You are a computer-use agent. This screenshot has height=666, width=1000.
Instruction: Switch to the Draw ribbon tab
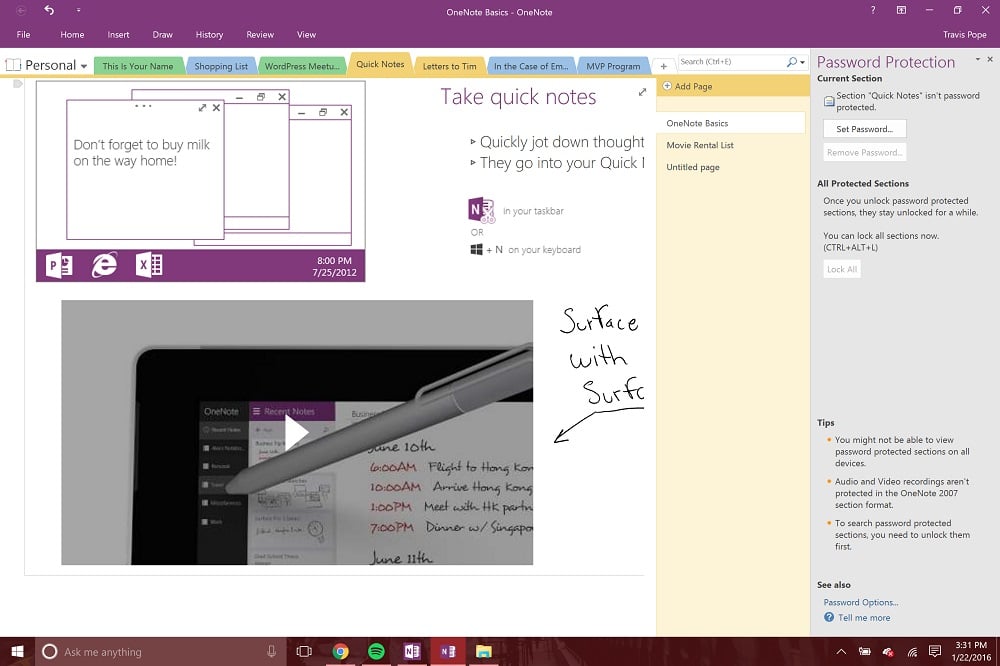pos(162,34)
